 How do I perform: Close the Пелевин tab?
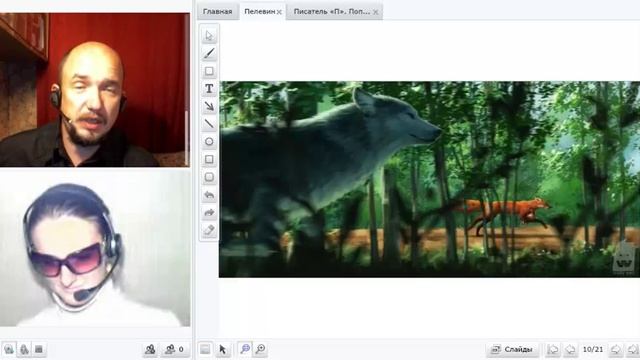[x=279, y=12]
